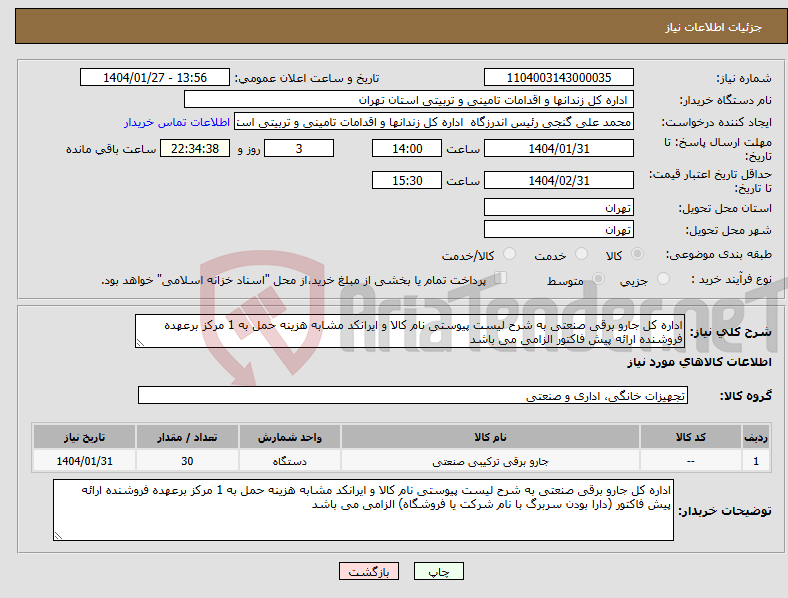Image resolution: width=788 pixels, height=598 pixels.
Task: Click the remaining time field 22:34:38
Action: (195, 149)
